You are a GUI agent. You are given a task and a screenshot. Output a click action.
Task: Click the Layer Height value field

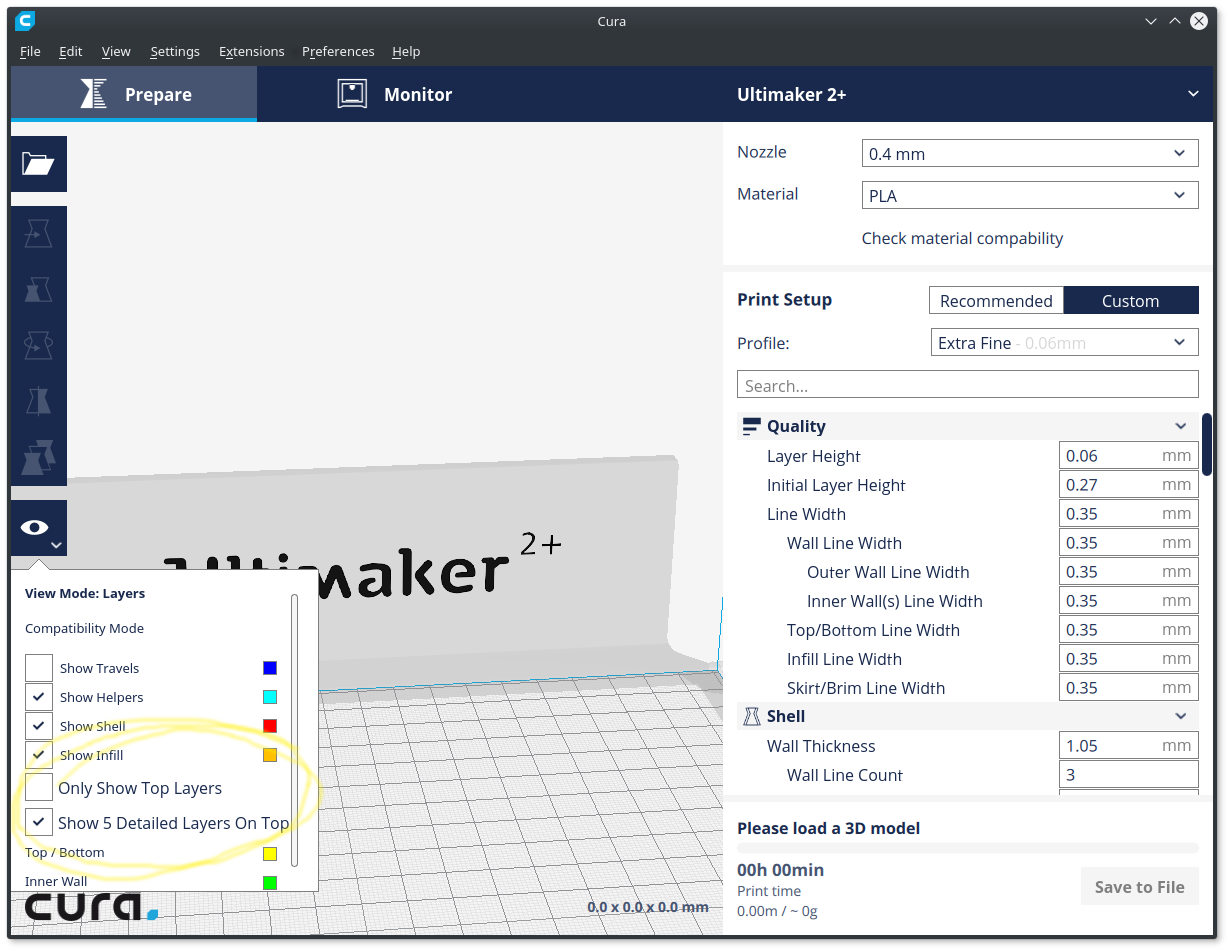[x=1129, y=456]
